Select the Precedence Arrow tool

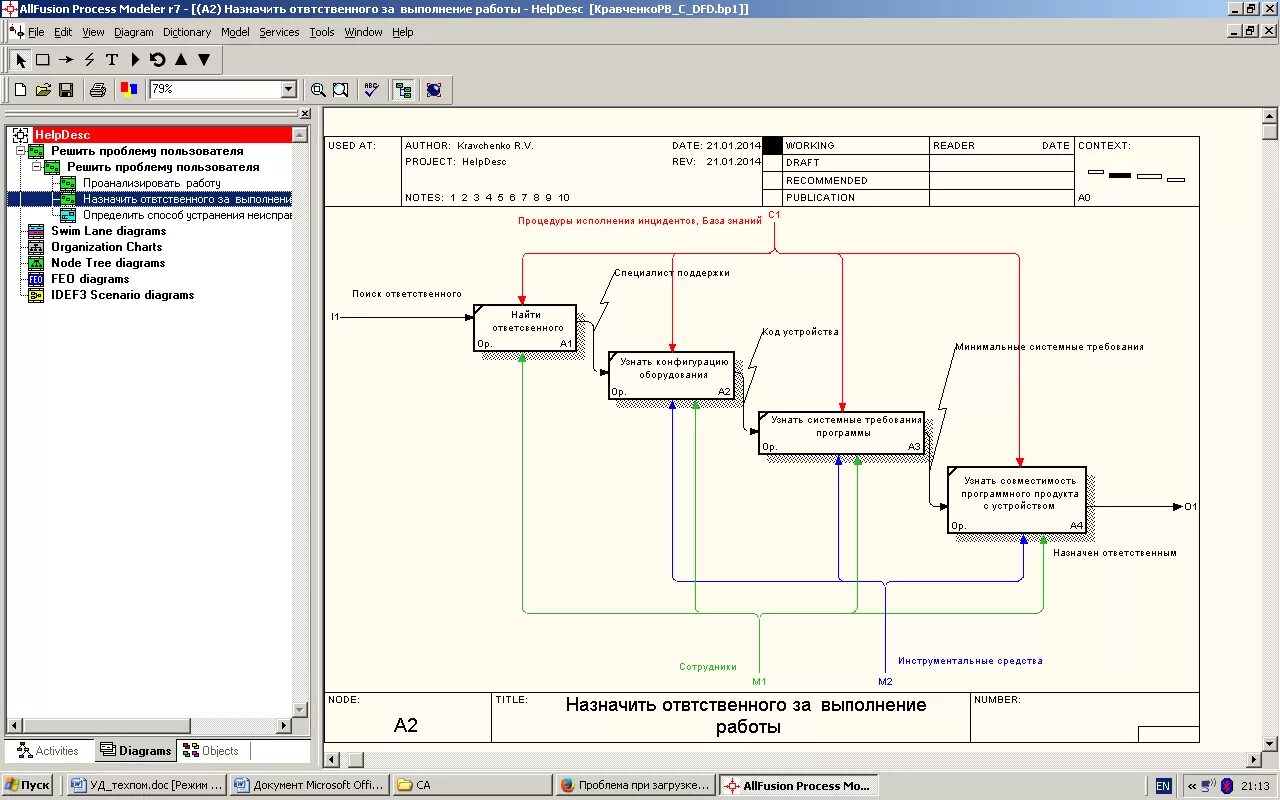[64, 59]
